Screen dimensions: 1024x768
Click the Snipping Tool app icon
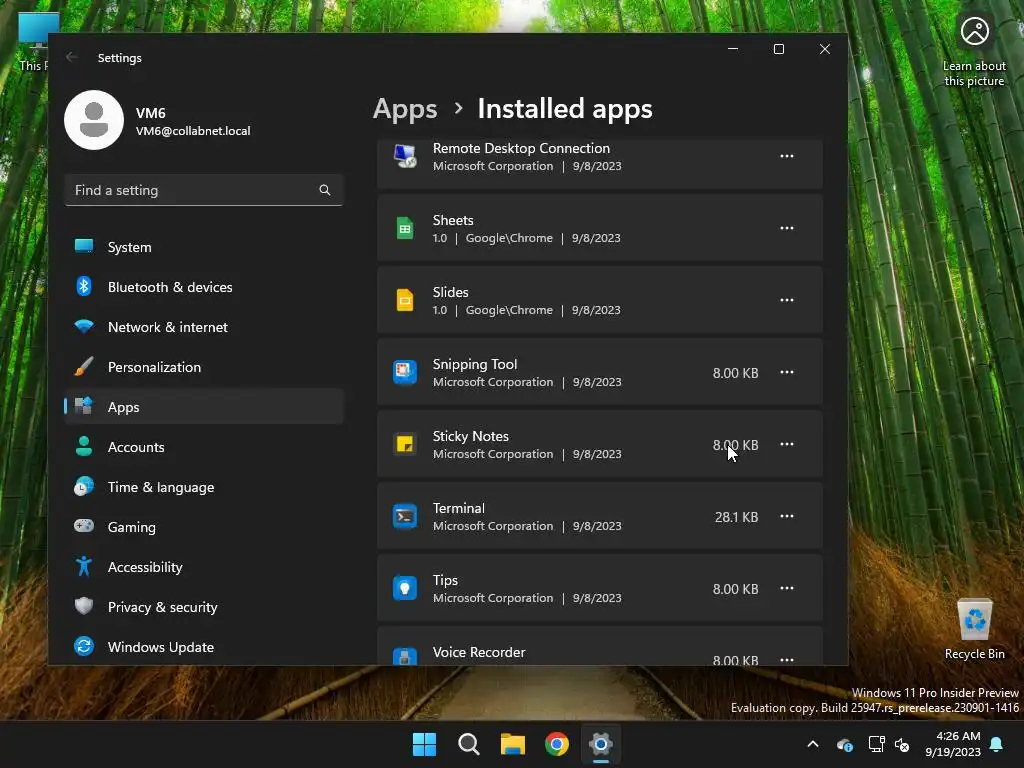tap(405, 372)
